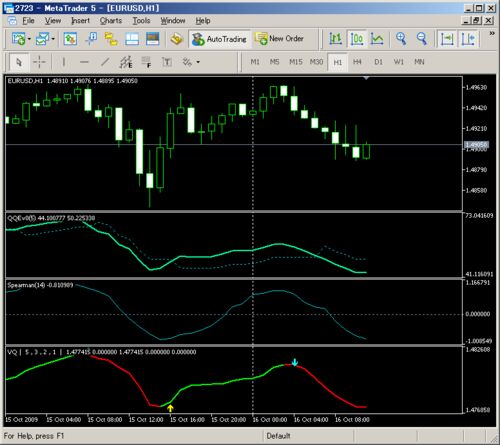Select the horizontal line tool
This screenshot has height=445, width=500.
click(84, 62)
